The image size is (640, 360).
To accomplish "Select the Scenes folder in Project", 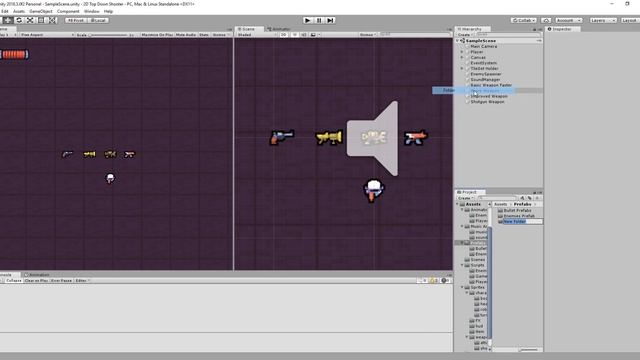I will click(x=478, y=260).
